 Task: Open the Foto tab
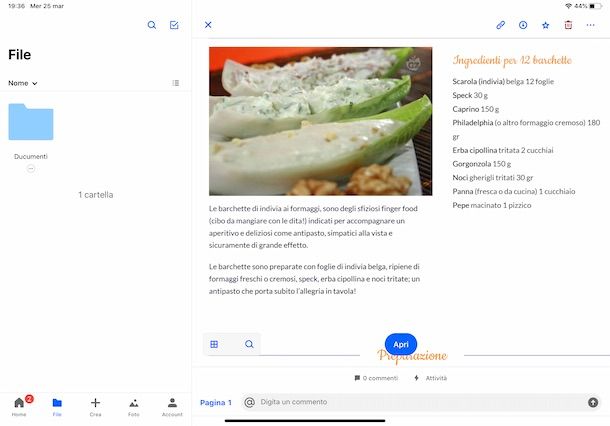(134, 407)
